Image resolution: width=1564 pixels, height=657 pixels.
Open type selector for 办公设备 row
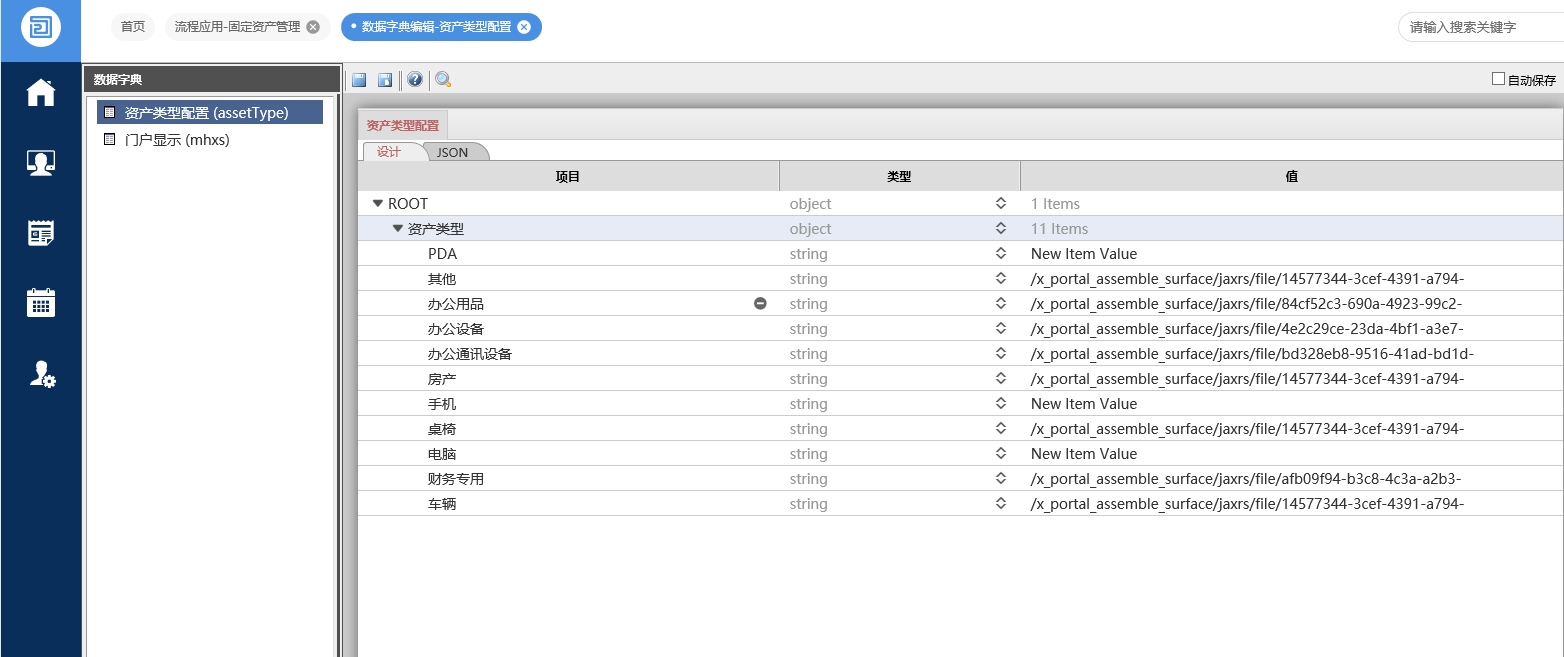[1001, 328]
